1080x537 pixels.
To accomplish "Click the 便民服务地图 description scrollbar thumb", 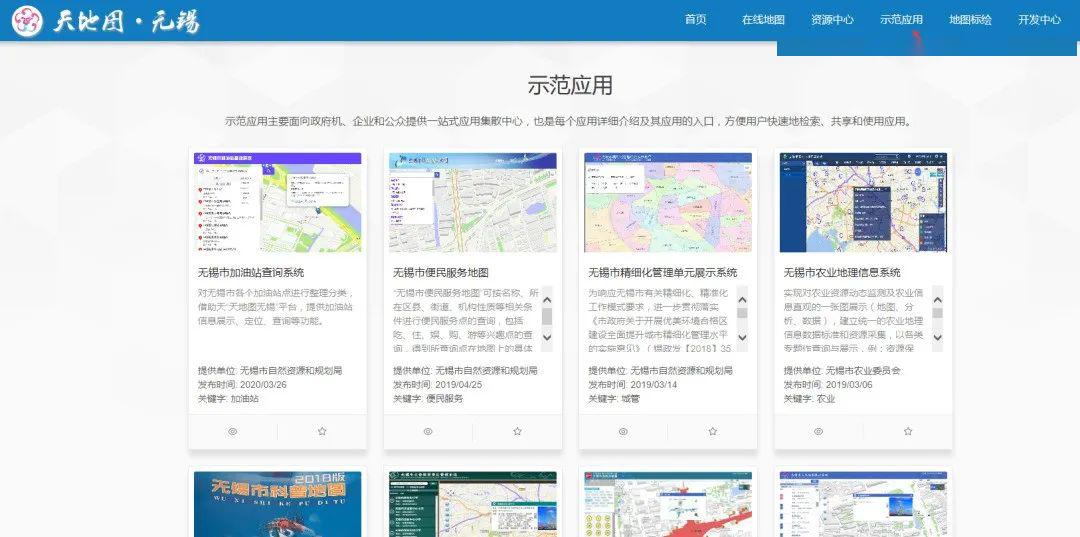I will pos(547,316).
